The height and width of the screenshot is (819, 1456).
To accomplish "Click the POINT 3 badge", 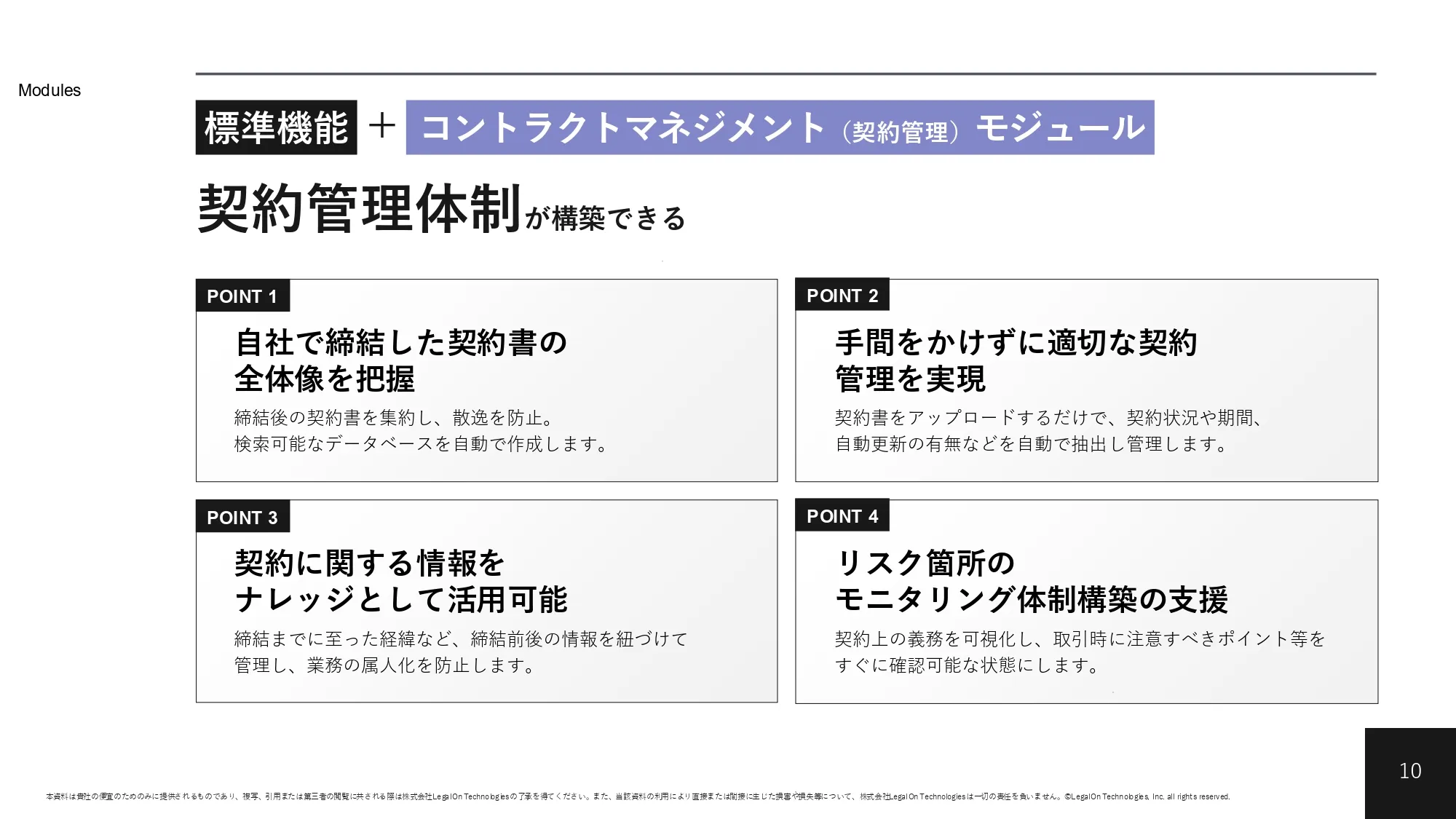I will (x=242, y=518).
